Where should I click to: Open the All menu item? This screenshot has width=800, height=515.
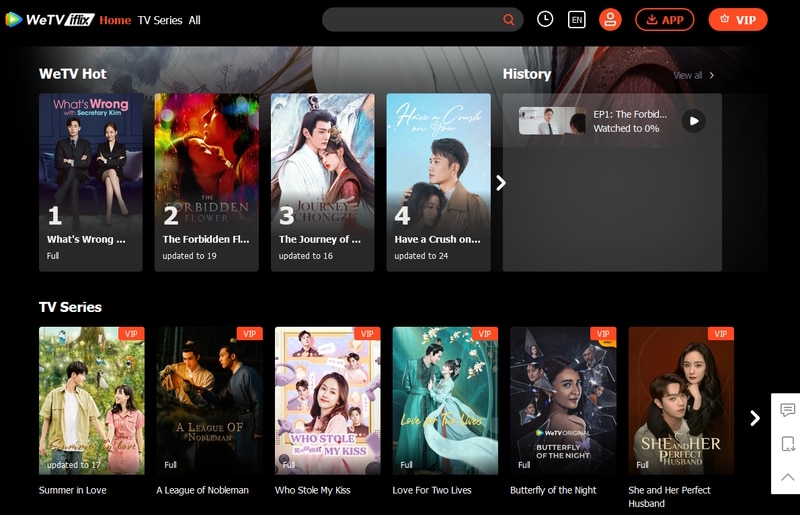tap(195, 20)
